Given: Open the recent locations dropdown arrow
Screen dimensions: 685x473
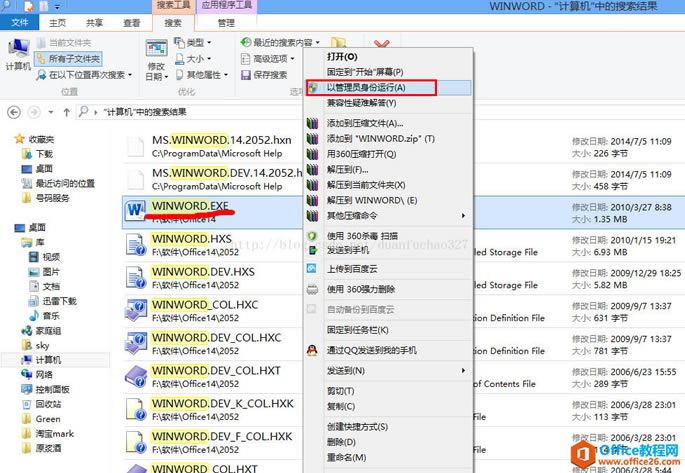Looking at the screenshot, I should [x=51, y=112].
